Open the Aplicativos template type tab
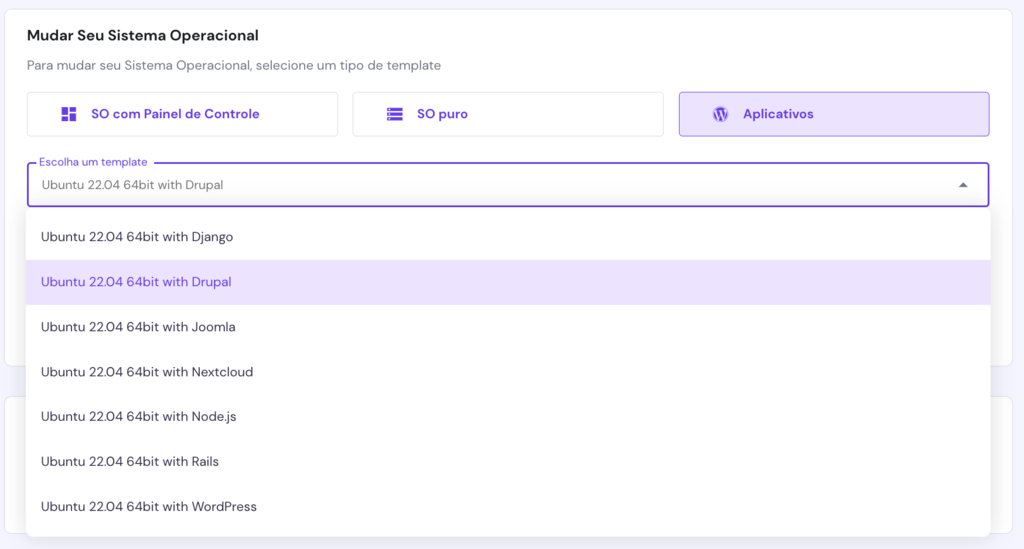This screenshot has width=1024, height=549. click(833, 114)
